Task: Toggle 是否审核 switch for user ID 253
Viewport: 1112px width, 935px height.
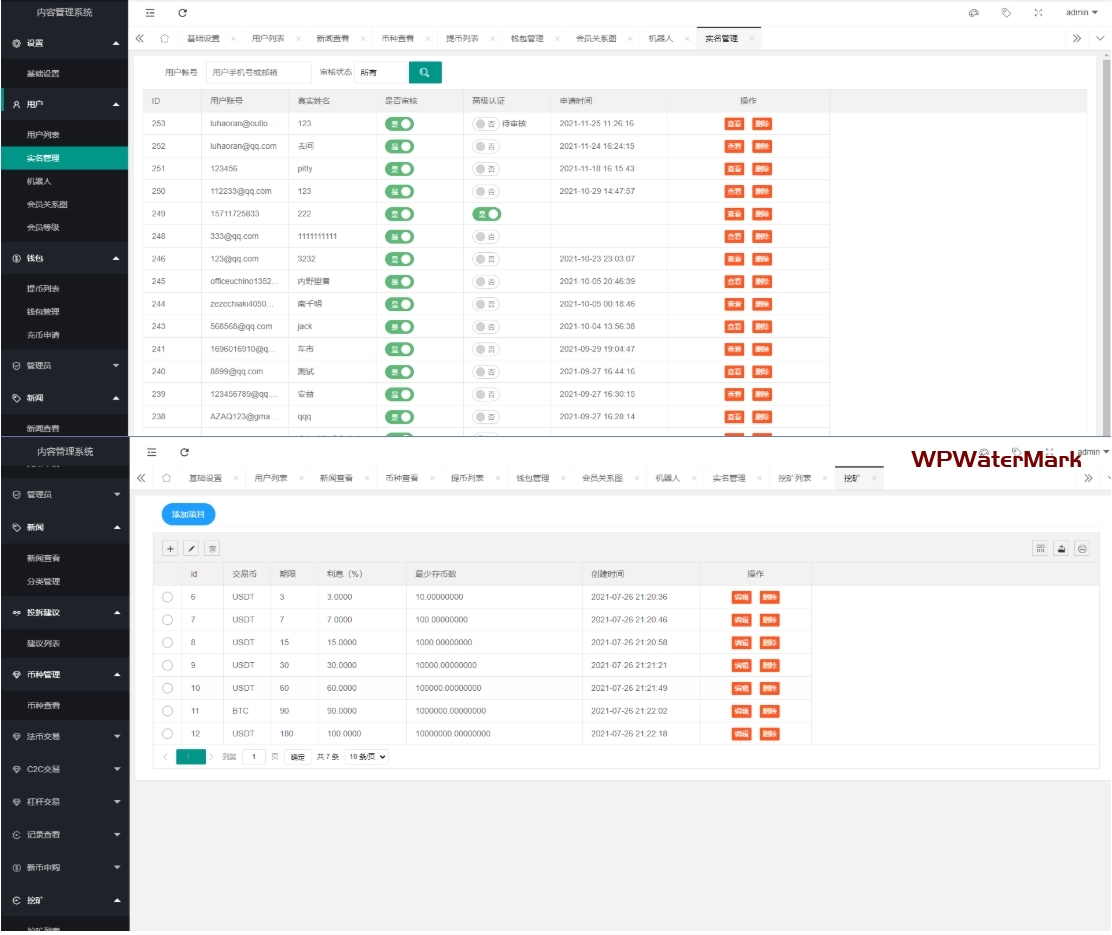Action: tap(399, 124)
